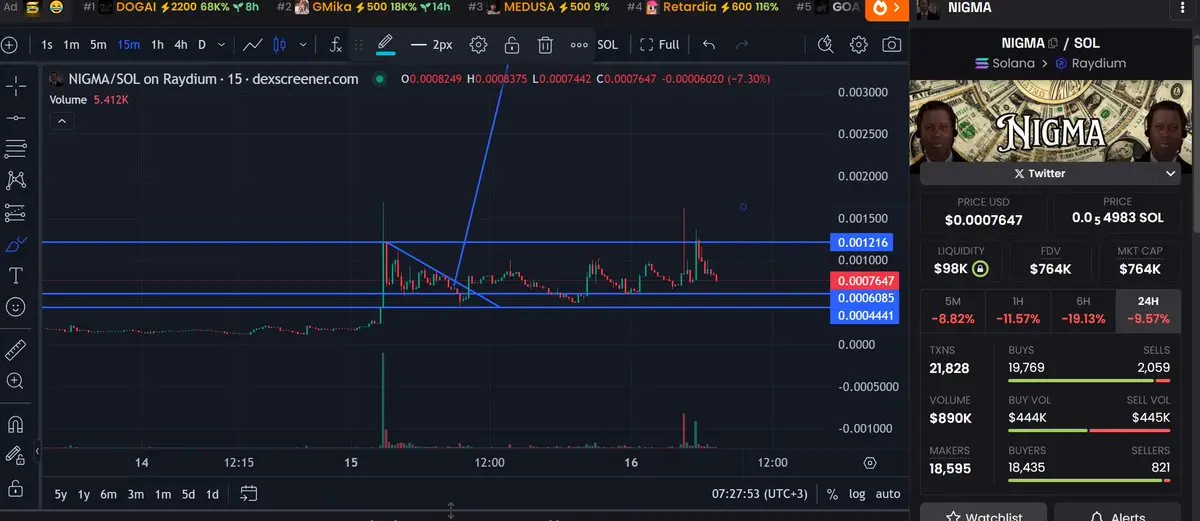The height and width of the screenshot is (521, 1200).
Task: Open the Fibonacci retracement tools
Action: click(x=16, y=149)
